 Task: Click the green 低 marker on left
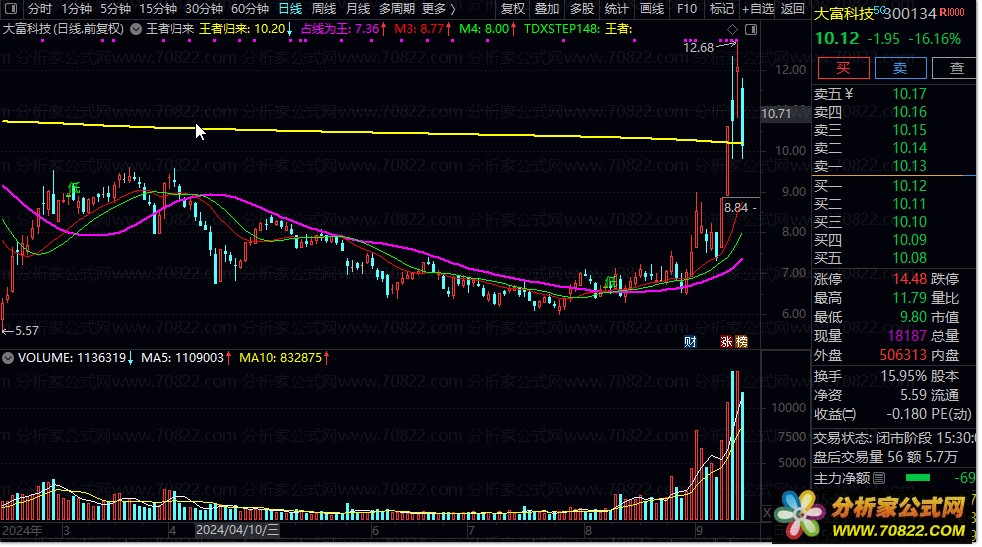pos(75,189)
